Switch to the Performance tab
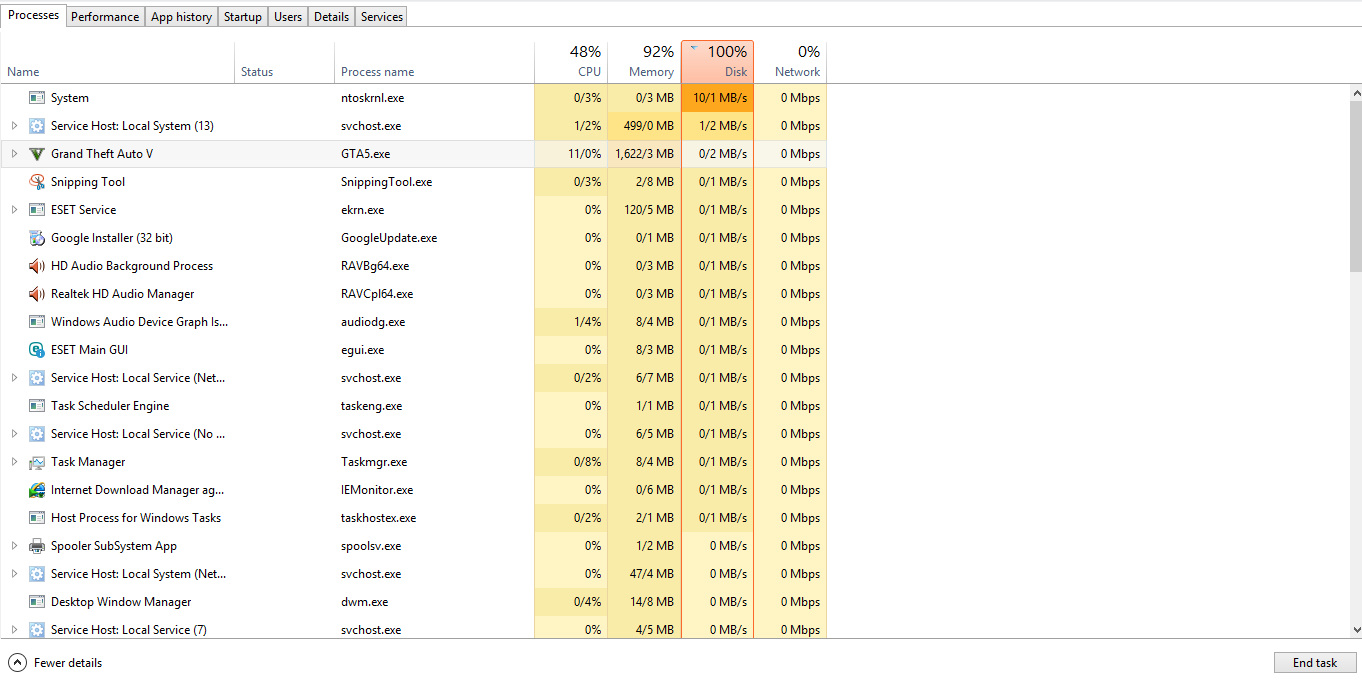 105,17
